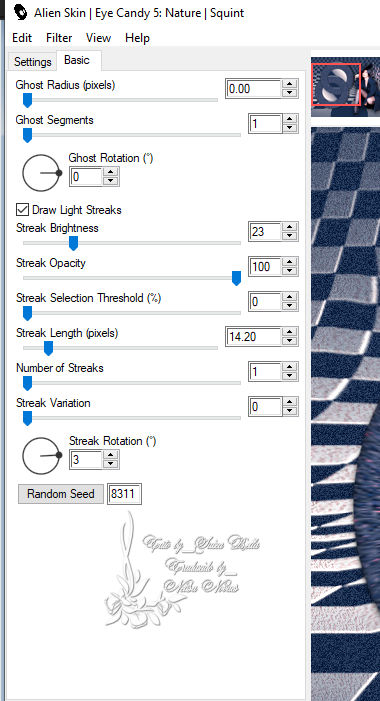This screenshot has width=380, height=701.
Task: Open the Filter menu
Action: (59, 38)
